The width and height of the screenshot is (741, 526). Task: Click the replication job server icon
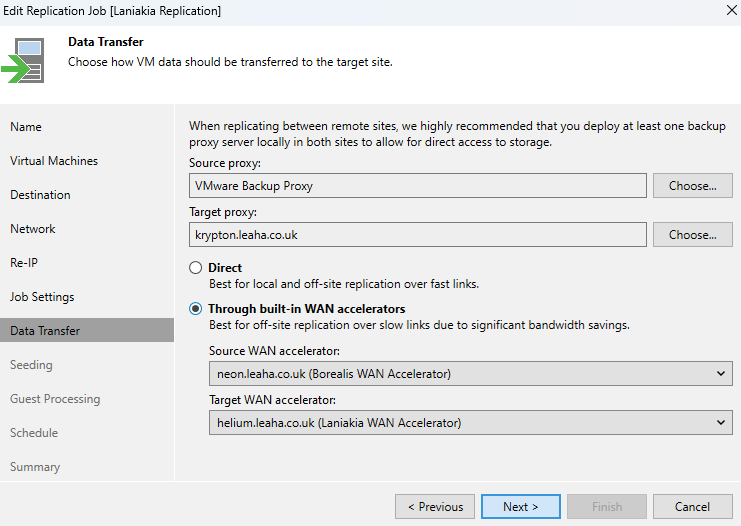coord(24,60)
